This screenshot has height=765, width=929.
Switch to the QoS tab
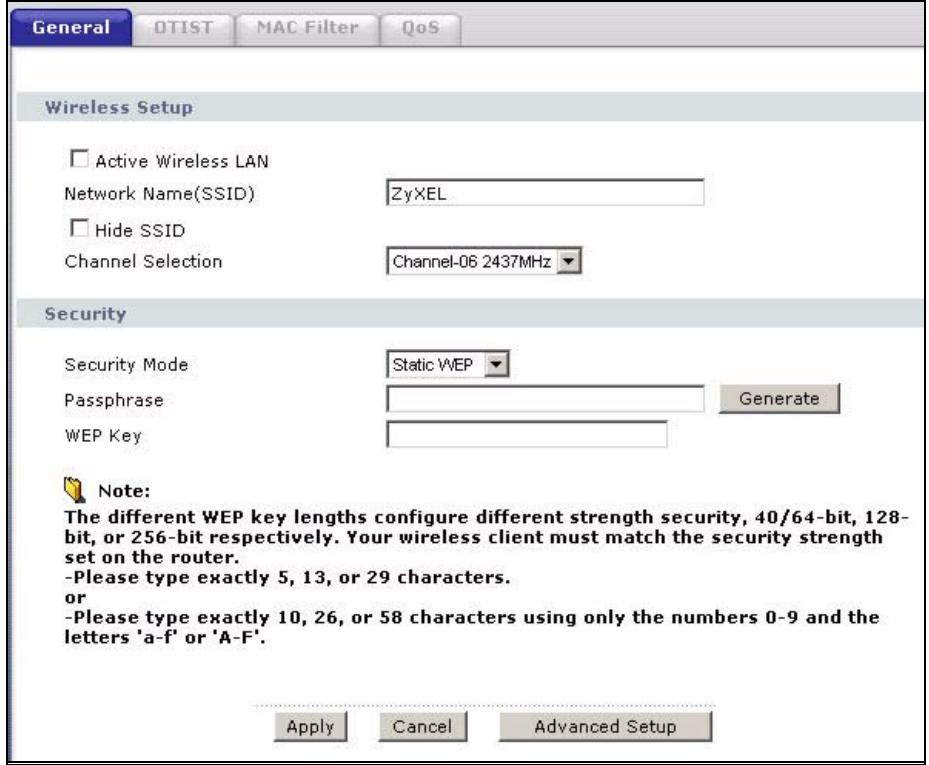coord(420,28)
